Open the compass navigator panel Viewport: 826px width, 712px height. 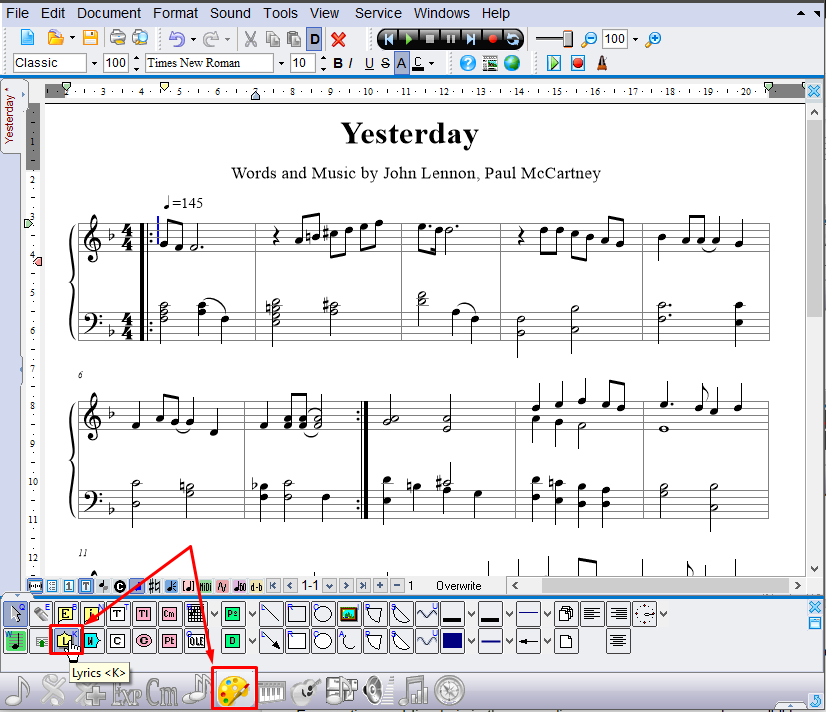pos(449,691)
